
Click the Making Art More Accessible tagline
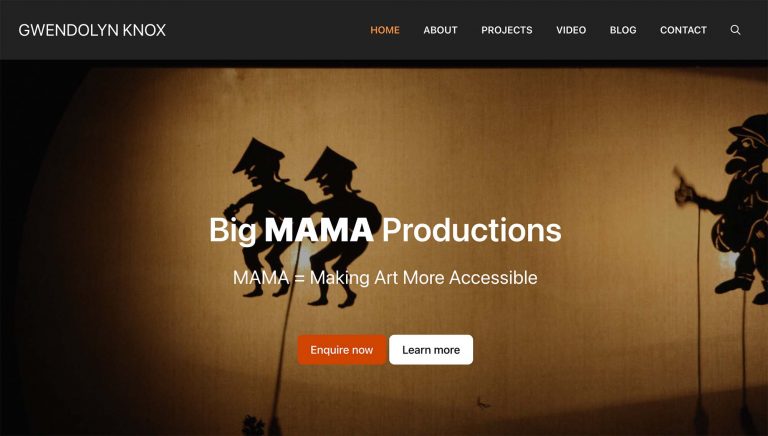coord(385,278)
